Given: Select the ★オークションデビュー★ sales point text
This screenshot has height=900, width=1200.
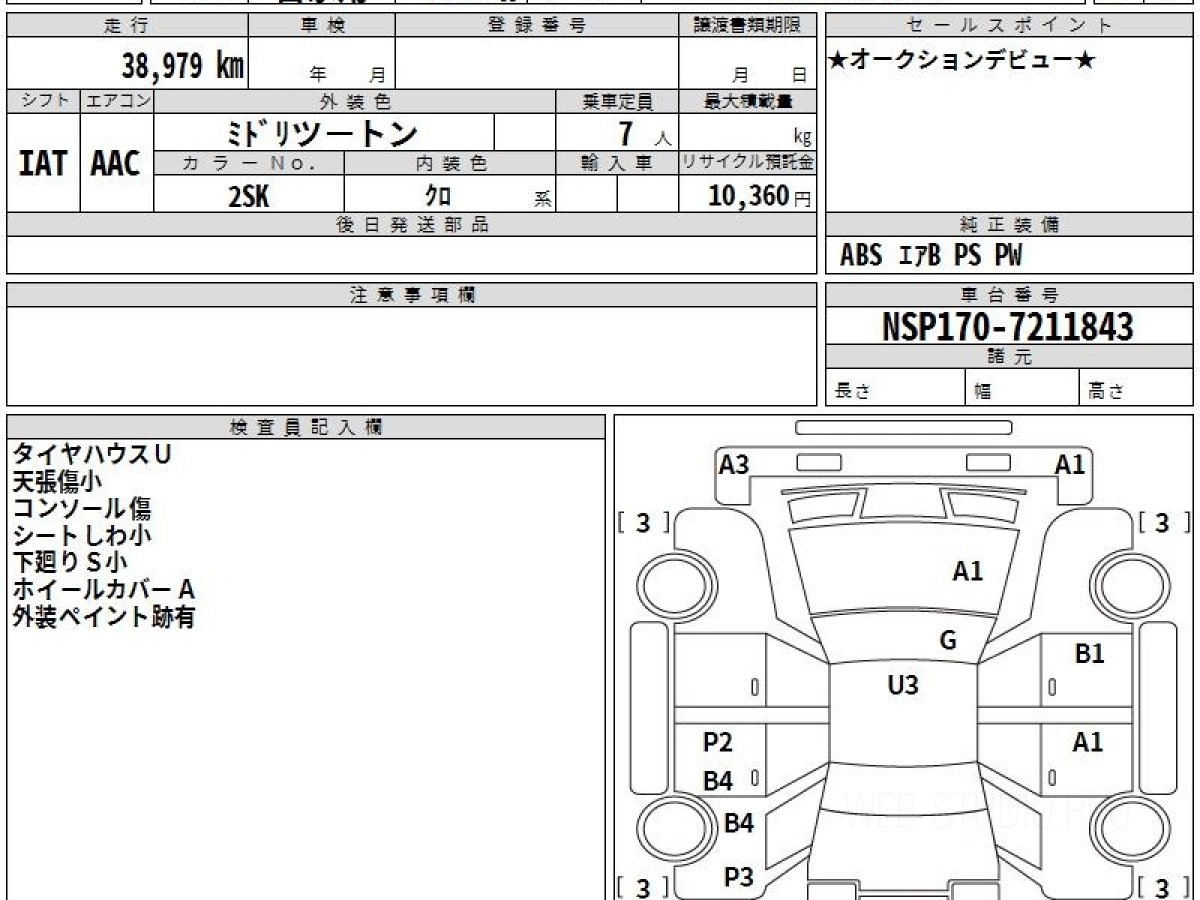Looking at the screenshot, I should point(962,61).
